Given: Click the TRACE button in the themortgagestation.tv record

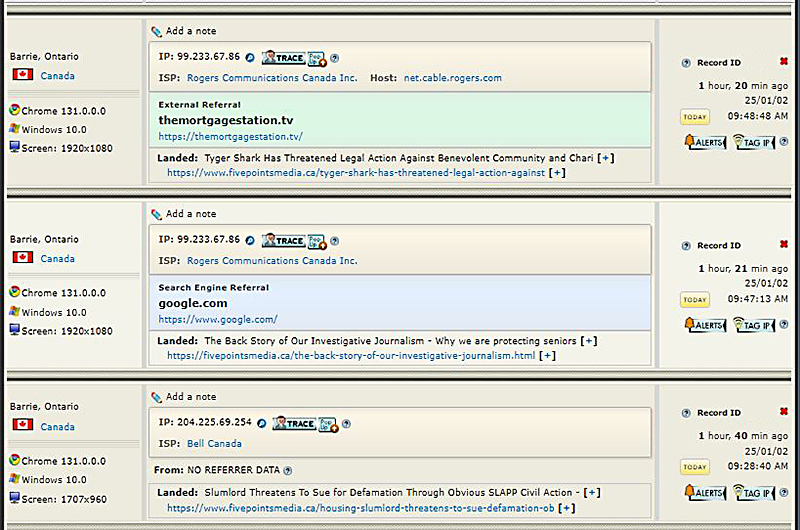Looking at the screenshot, I should (x=284, y=58).
